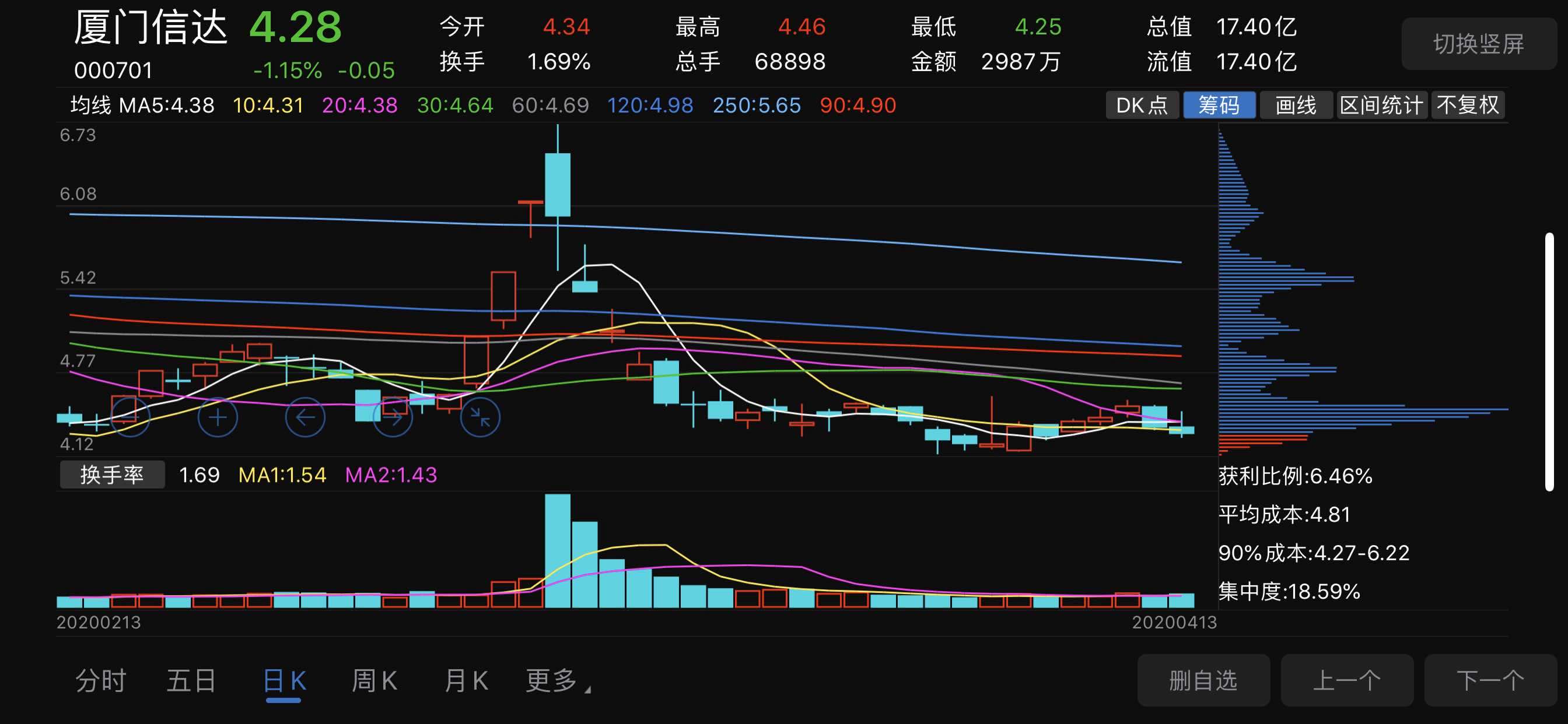This screenshot has height=724, width=1568.
Task: Go to next stock with 下一个
Action: (1490, 680)
